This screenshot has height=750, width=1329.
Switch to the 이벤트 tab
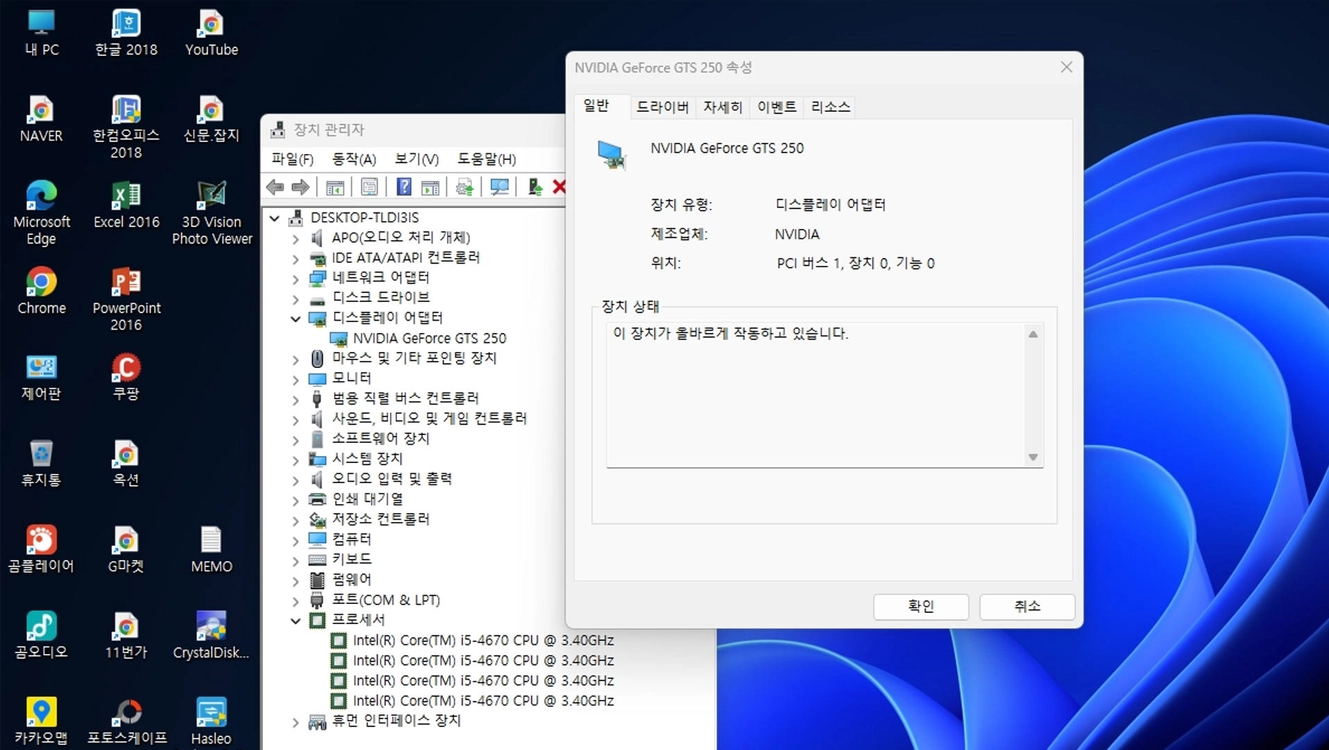776,107
